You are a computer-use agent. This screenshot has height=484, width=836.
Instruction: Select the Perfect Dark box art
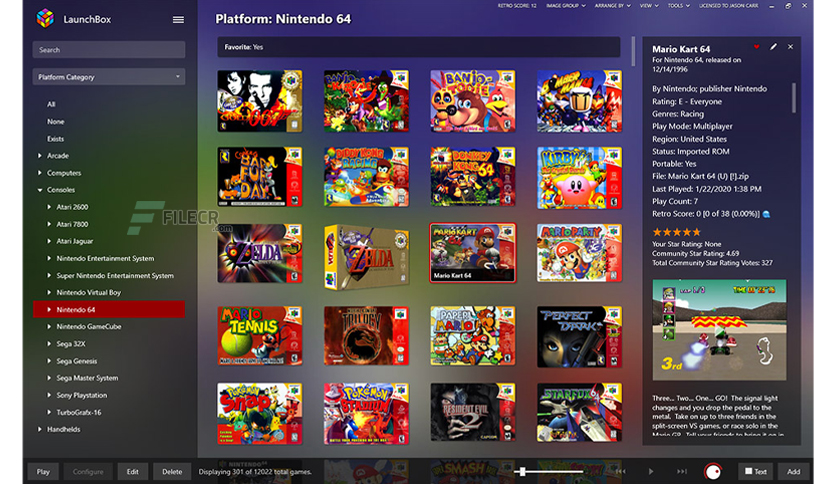tap(580, 337)
